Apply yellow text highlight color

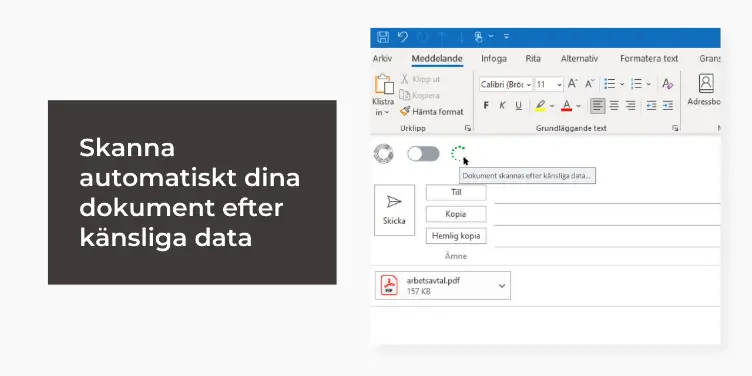coord(540,106)
